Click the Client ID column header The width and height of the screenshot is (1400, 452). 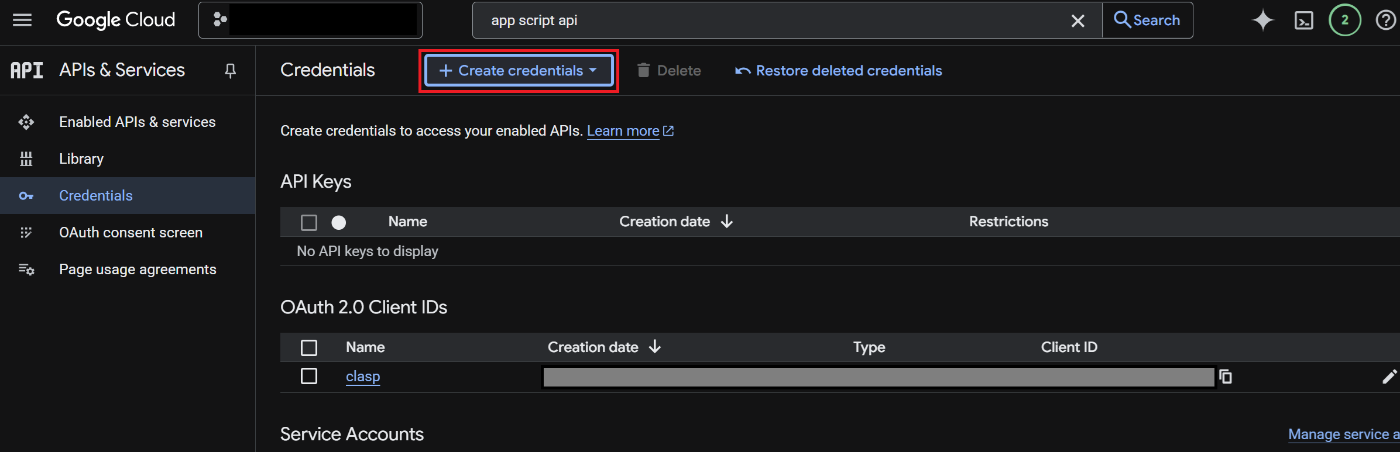click(x=1069, y=348)
